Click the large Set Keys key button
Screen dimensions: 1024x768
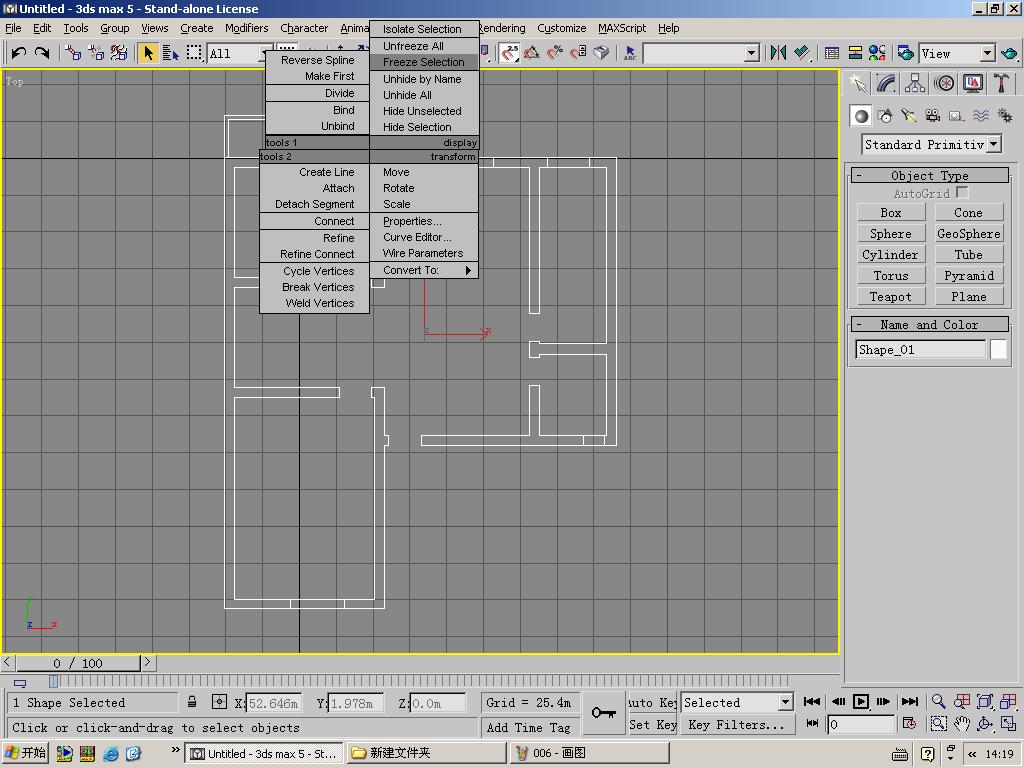point(603,712)
